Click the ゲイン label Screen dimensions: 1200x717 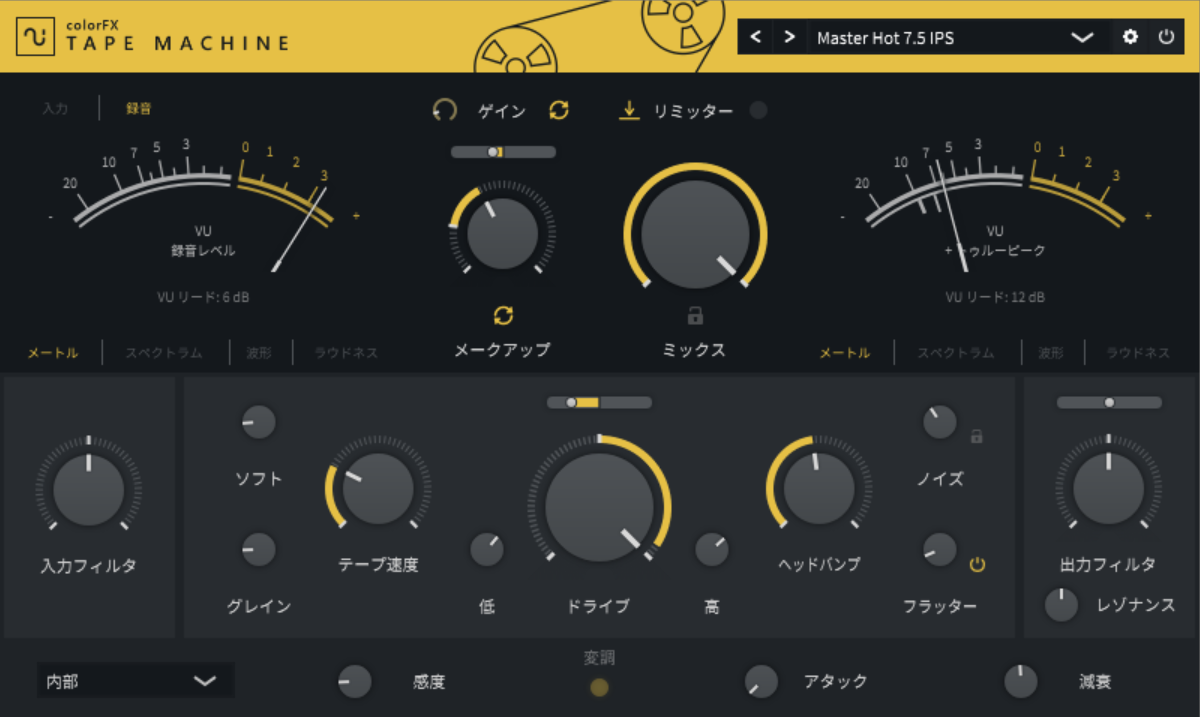coord(501,111)
